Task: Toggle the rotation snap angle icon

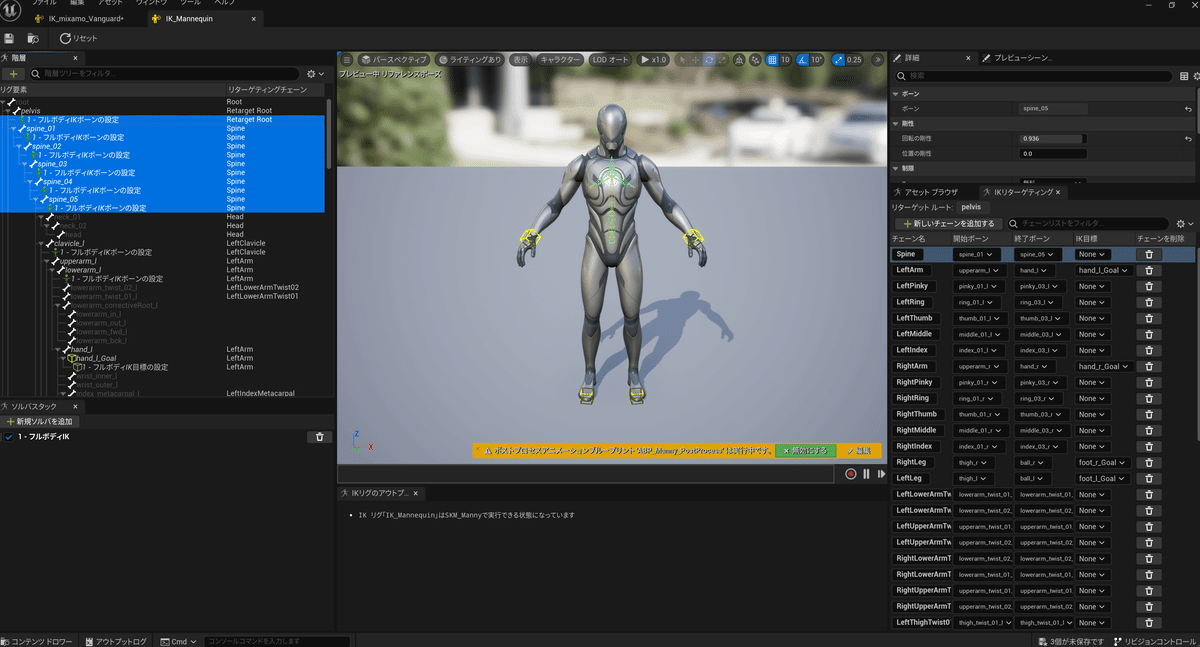Action: coord(802,60)
